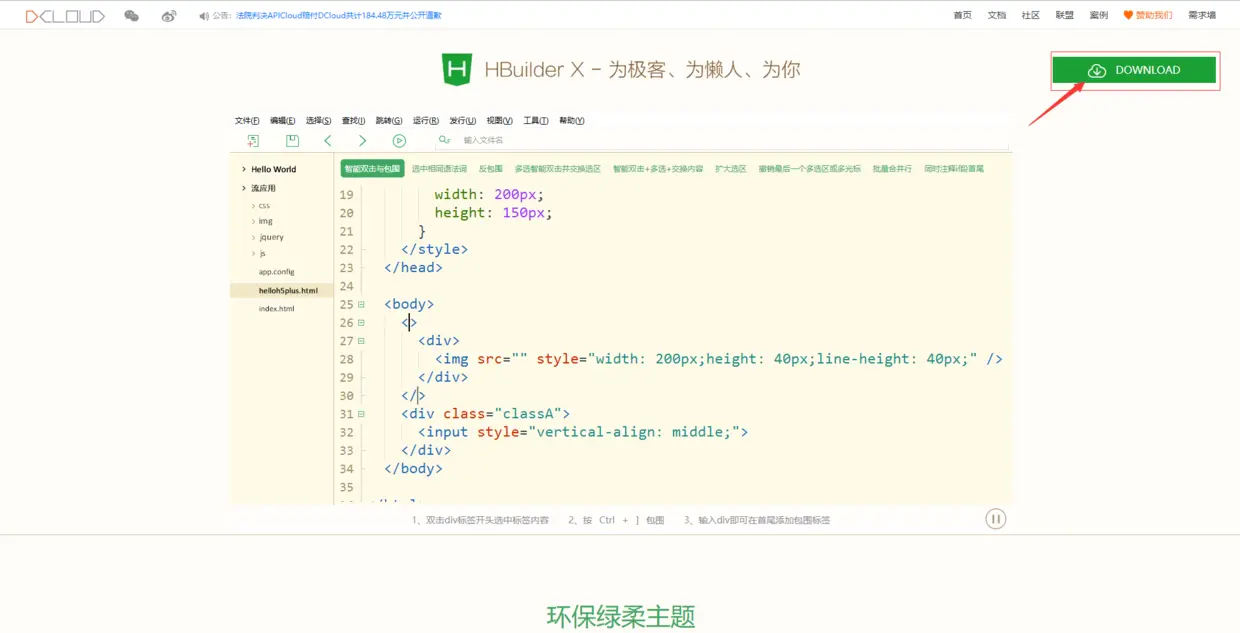
Task: Select the 智能双击+多选+交换内容 tab
Action: pos(658,169)
